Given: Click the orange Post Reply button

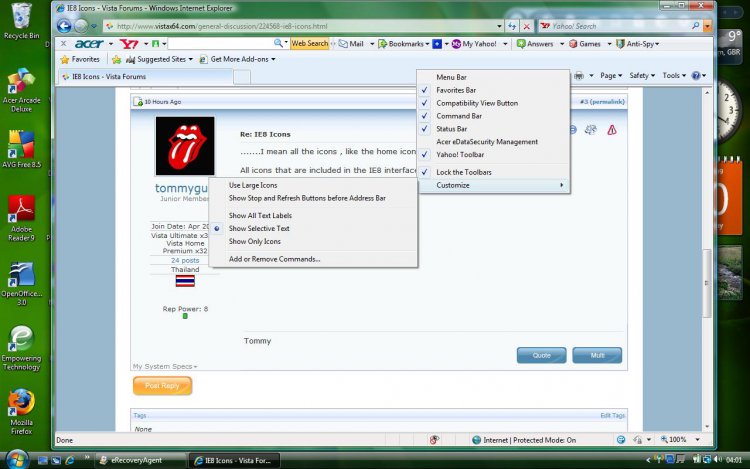Looking at the screenshot, I should 163,386.
